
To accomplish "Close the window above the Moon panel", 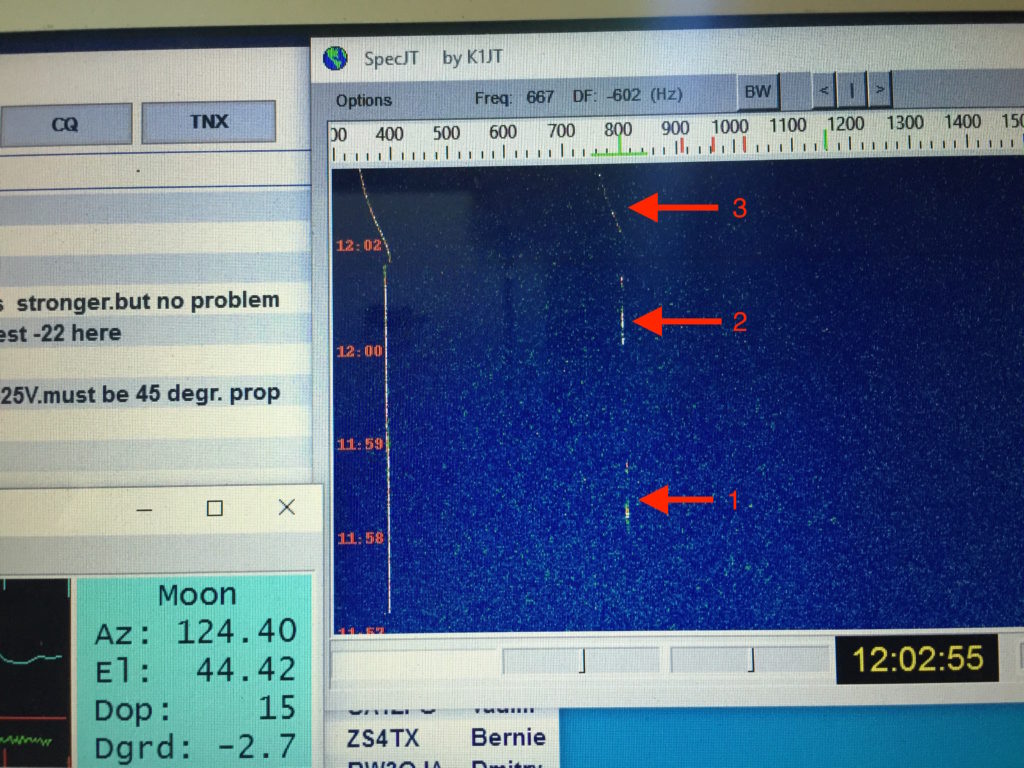I will tap(287, 507).
